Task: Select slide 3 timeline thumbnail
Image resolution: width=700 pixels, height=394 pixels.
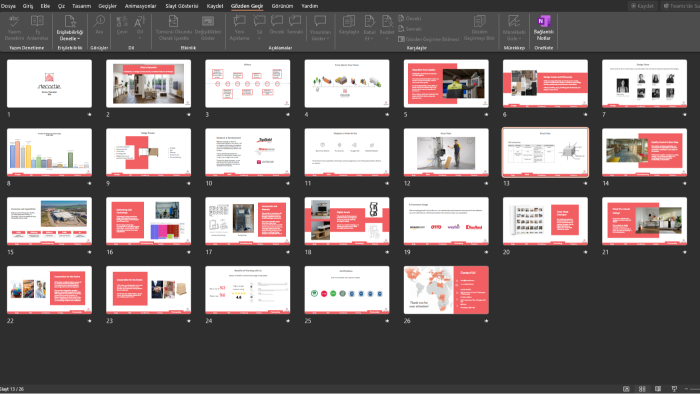Action: click(x=247, y=84)
